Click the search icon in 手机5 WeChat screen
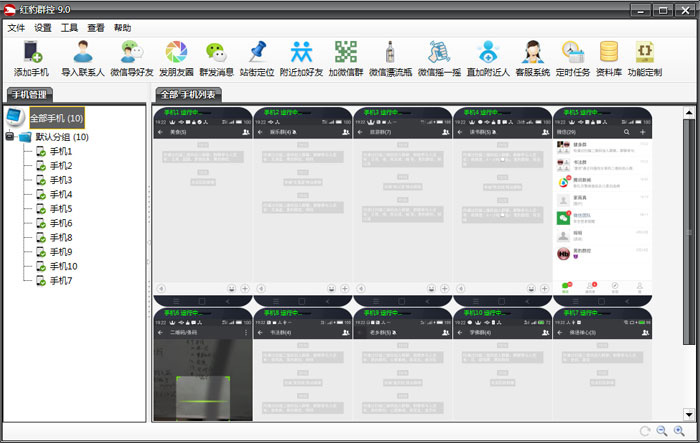The width and height of the screenshot is (700, 443). (x=626, y=132)
